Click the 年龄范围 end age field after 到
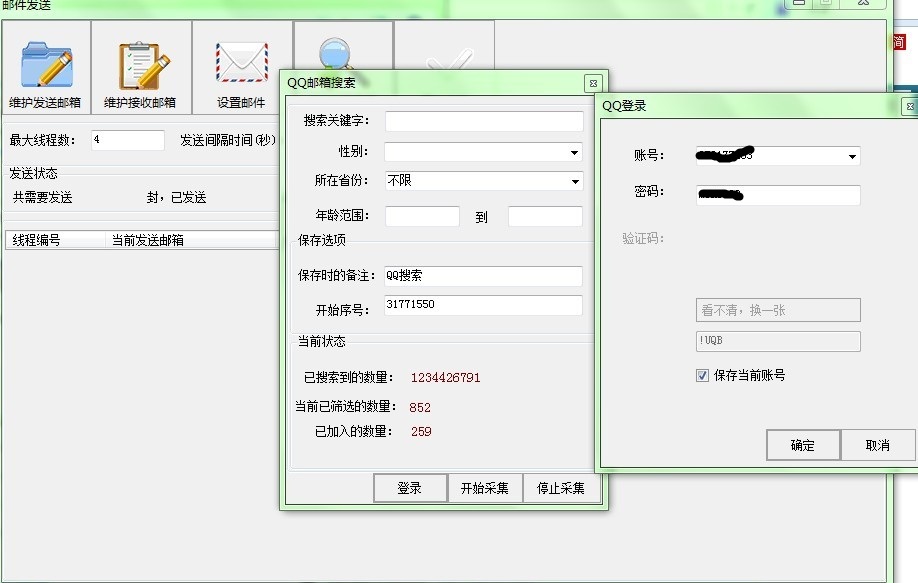This screenshot has width=918, height=583. tap(545, 216)
